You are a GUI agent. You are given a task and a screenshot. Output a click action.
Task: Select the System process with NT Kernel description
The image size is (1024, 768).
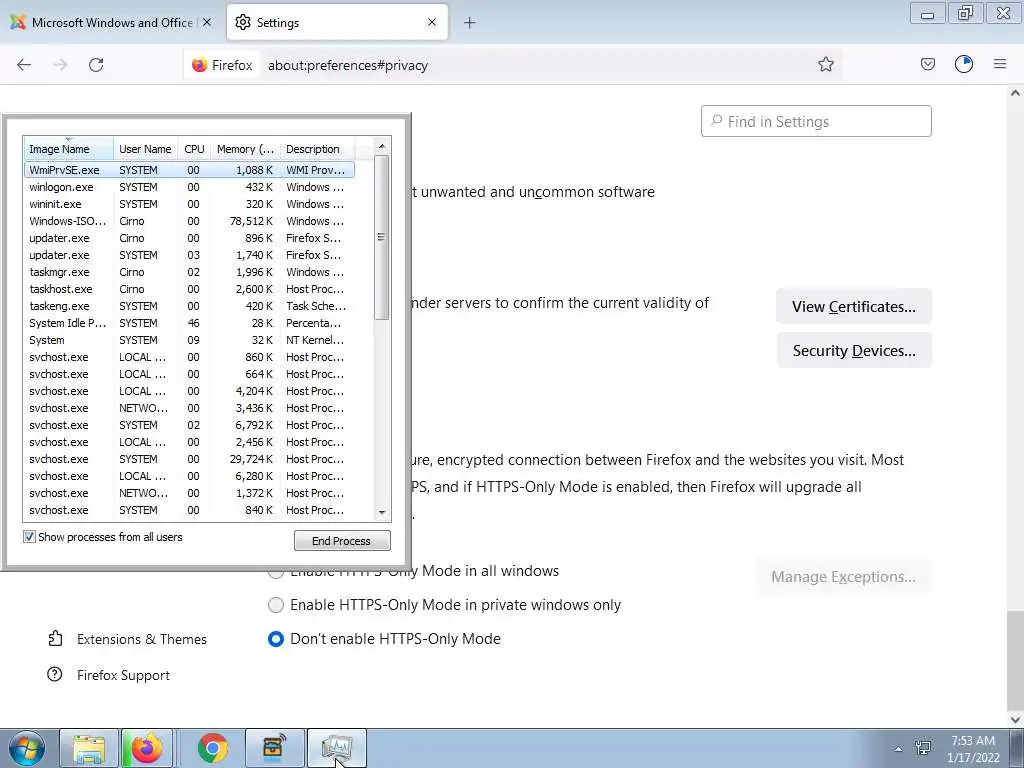189,340
